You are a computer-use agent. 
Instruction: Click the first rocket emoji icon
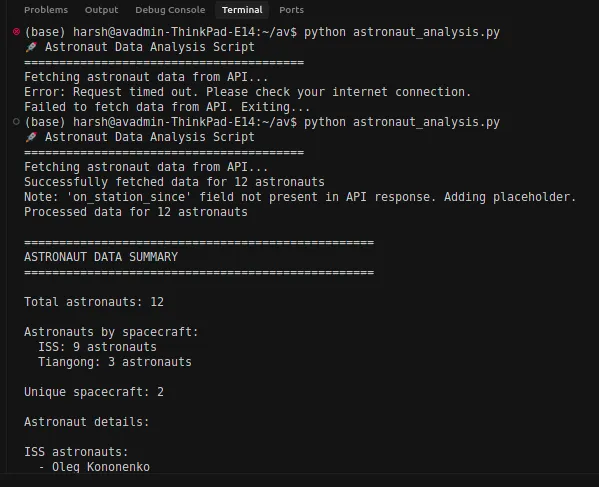(x=31, y=47)
